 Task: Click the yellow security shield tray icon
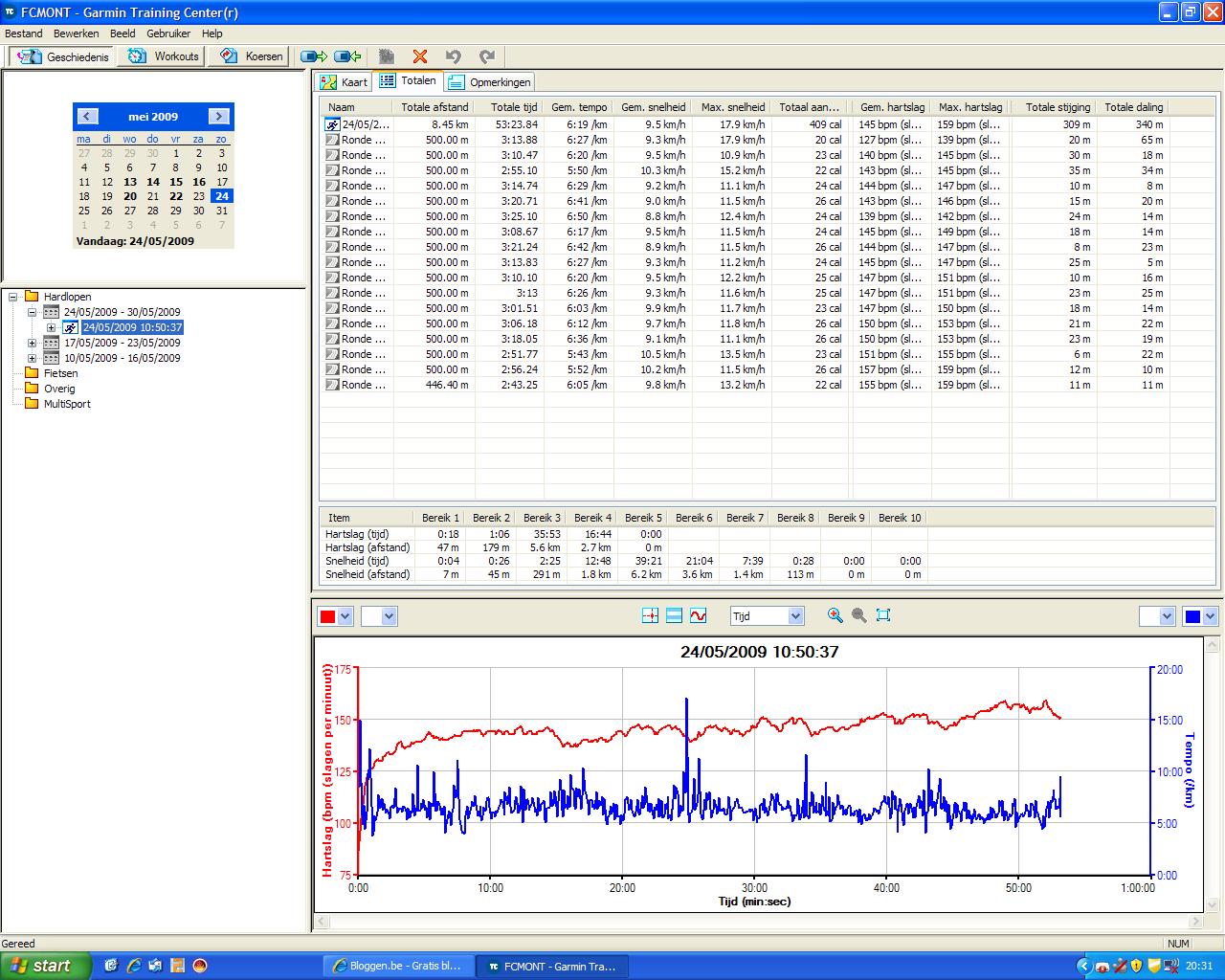(x=1137, y=966)
